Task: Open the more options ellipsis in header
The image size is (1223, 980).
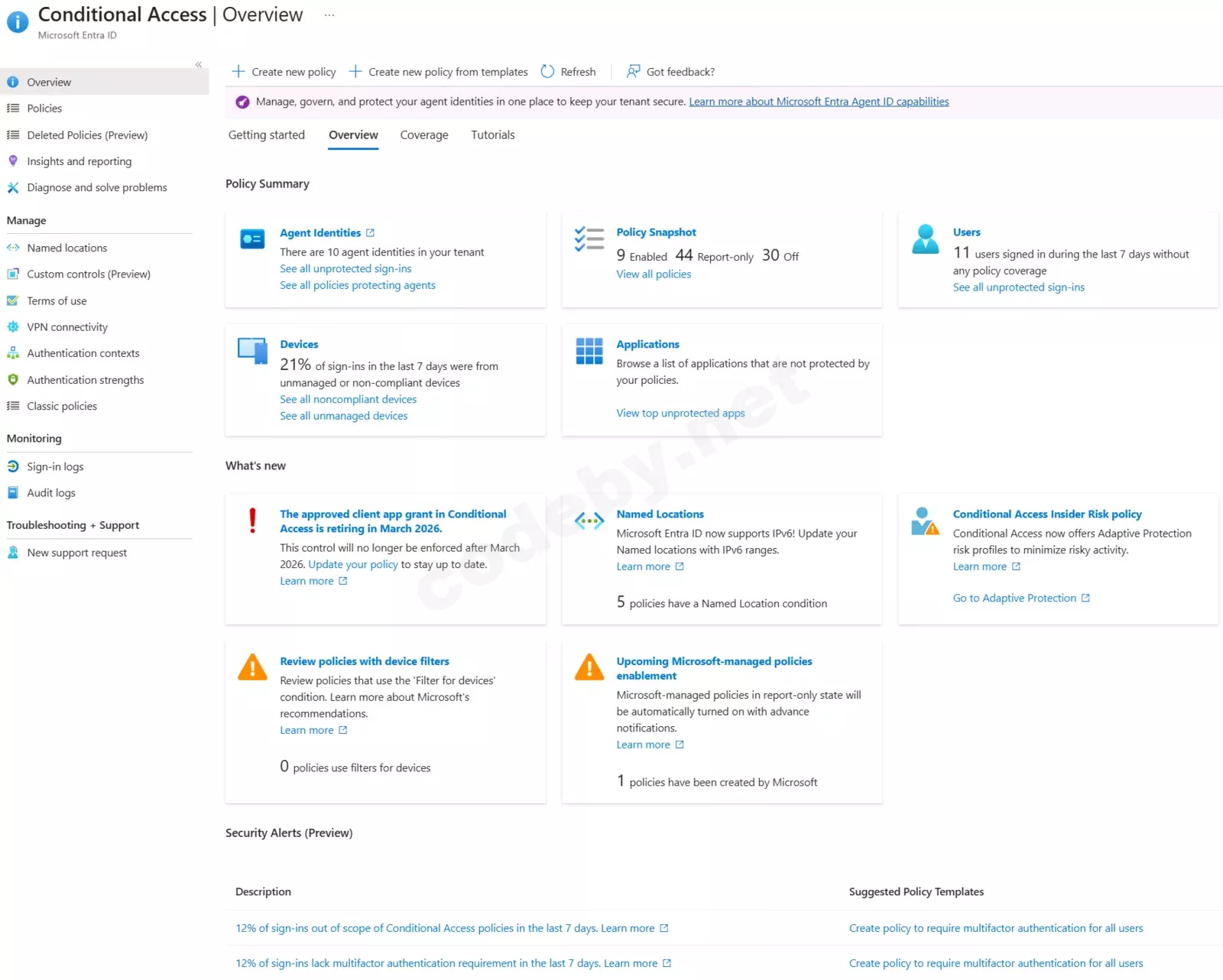Action: tap(329, 15)
